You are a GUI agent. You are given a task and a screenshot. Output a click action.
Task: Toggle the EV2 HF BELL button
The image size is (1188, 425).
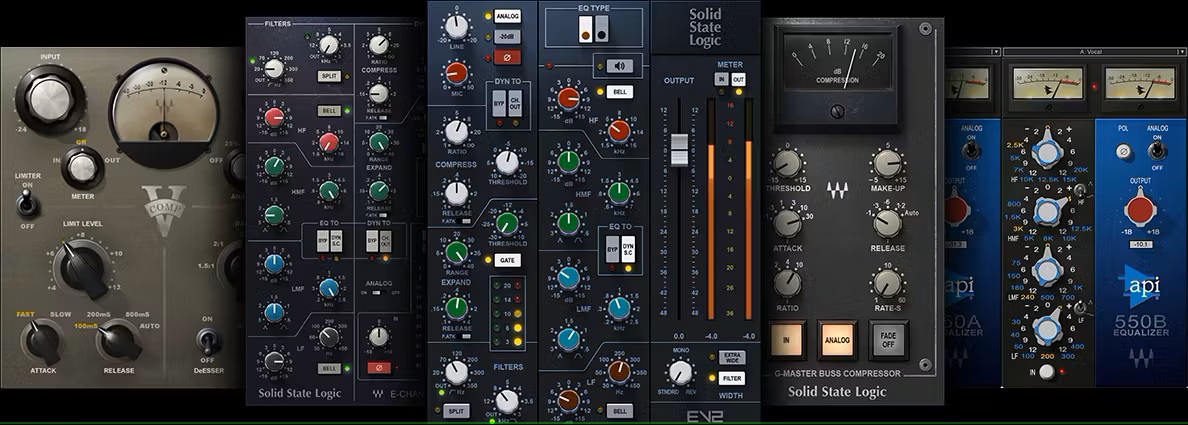(x=619, y=92)
